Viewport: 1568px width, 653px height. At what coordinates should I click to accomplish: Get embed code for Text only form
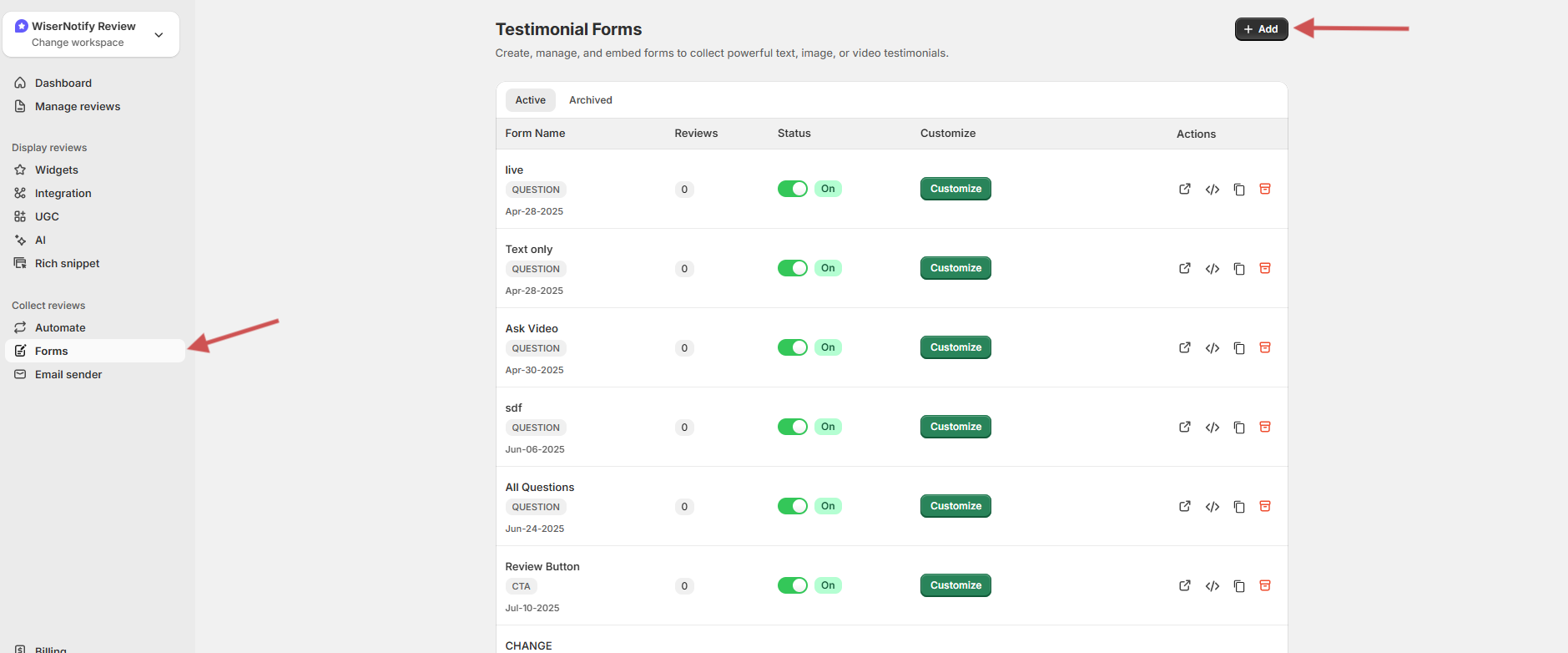(x=1212, y=269)
